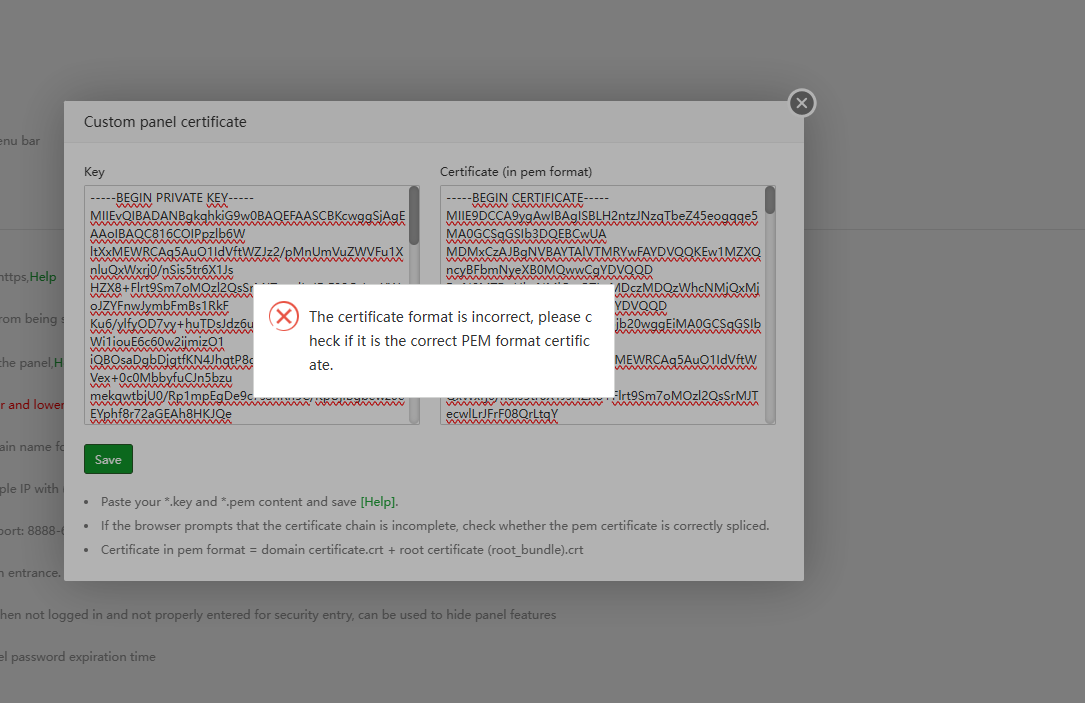The width and height of the screenshot is (1085, 703).
Task: Click the 'Certificate (in pem format)' label
Action: point(516,172)
